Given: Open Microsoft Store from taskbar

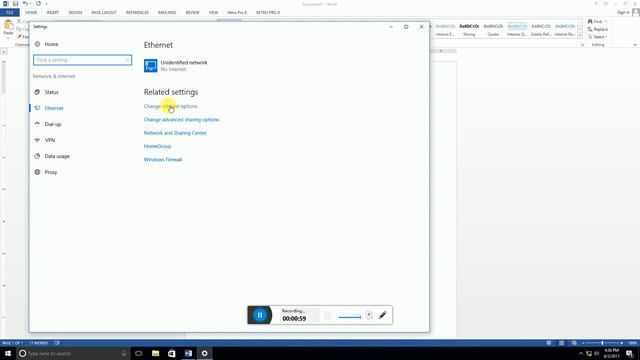Looking at the screenshot, I should (172, 353).
